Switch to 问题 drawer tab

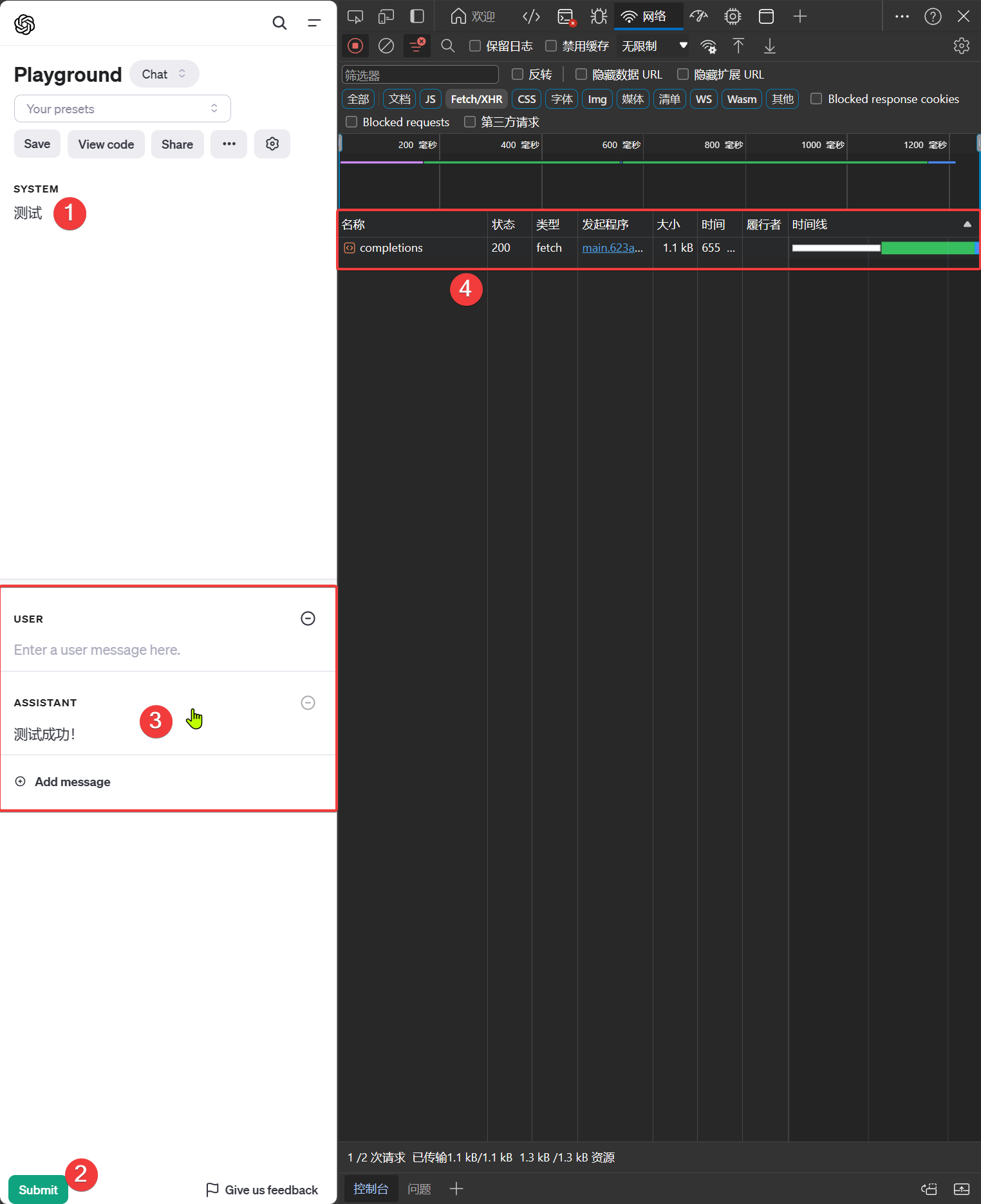420,1189
